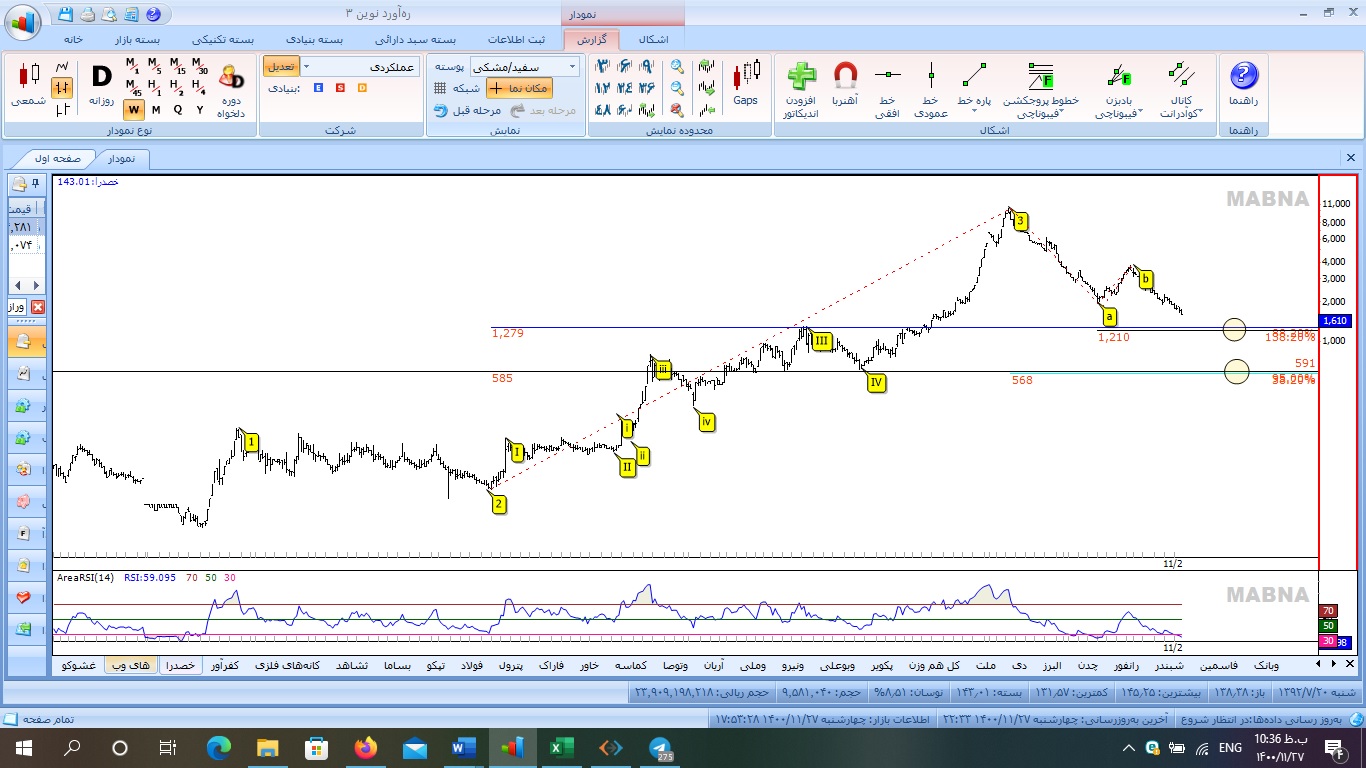Select the OHLC bar chart type
The height and width of the screenshot is (768, 1366).
(x=63, y=88)
